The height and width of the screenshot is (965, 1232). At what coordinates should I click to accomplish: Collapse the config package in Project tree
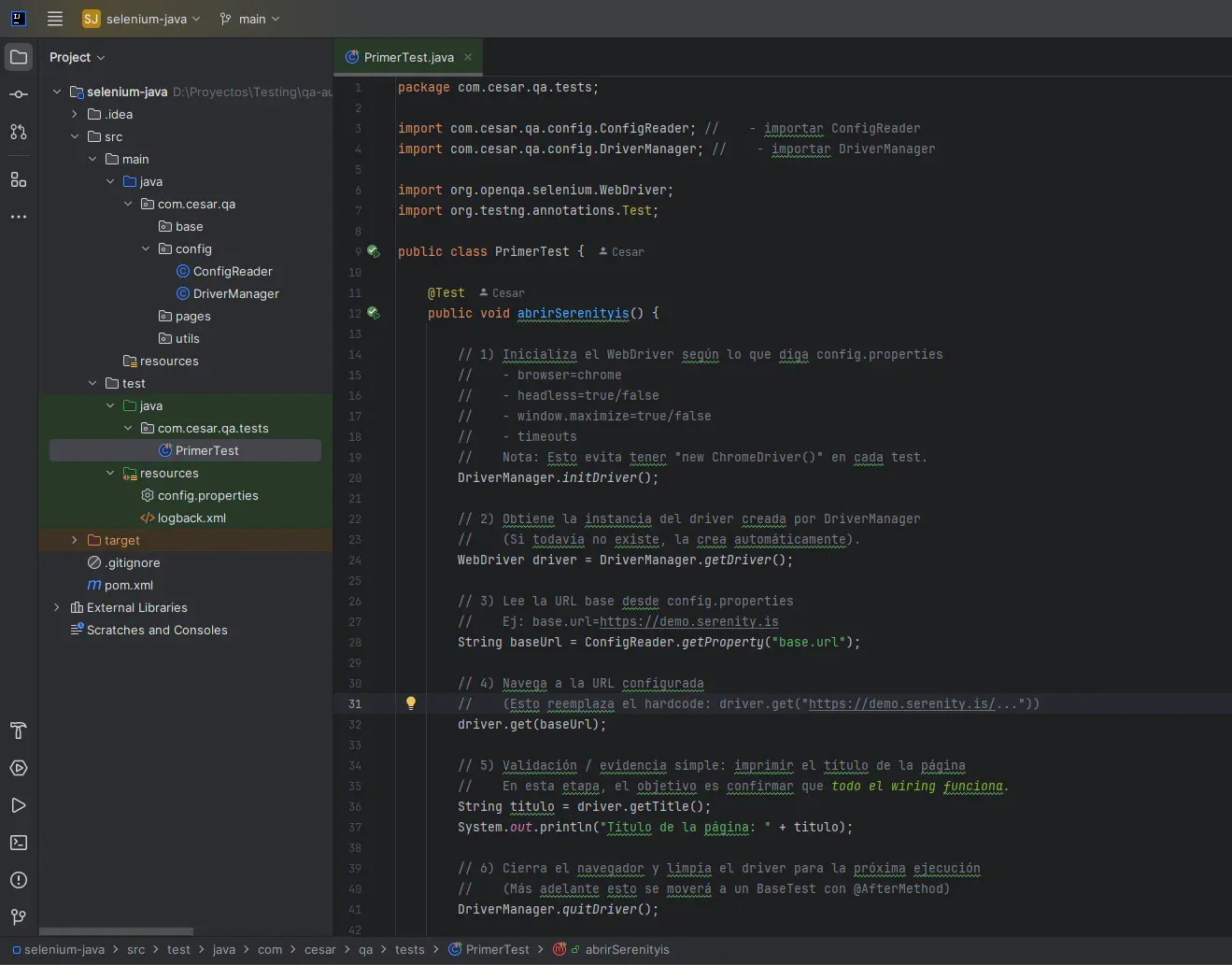145,248
